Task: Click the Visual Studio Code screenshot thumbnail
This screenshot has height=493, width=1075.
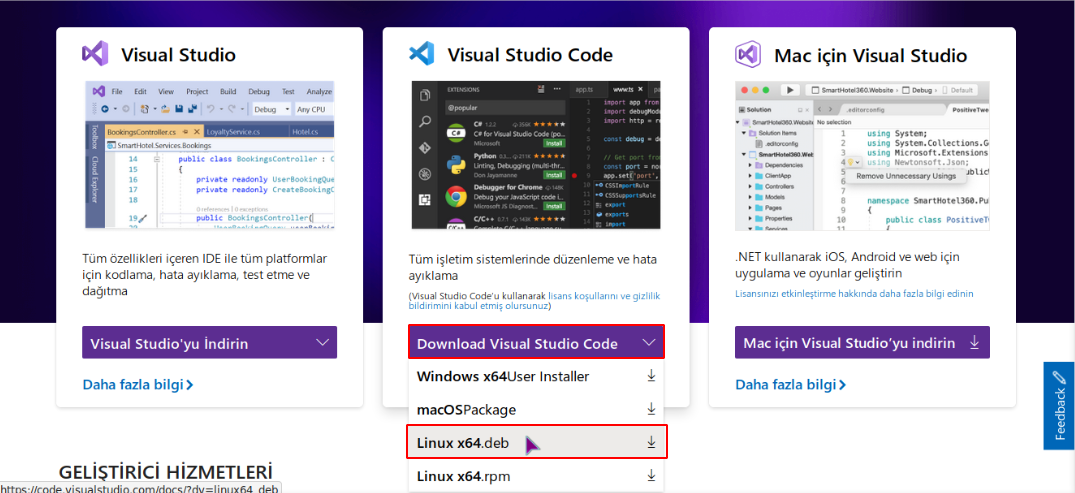Action: pos(536,155)
